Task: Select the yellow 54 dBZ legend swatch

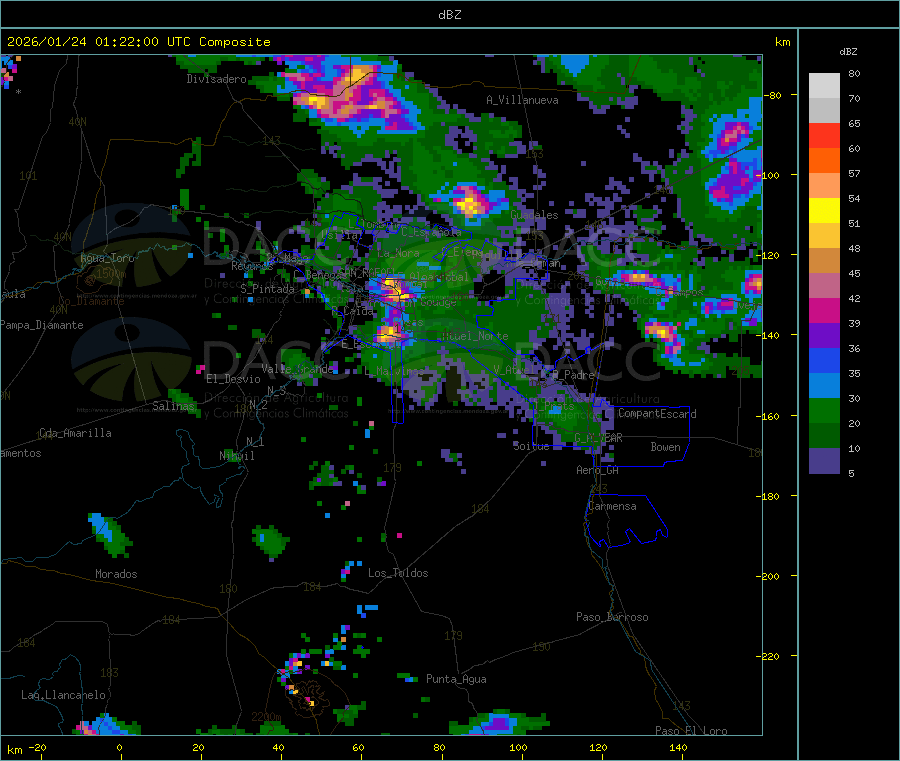Action: coord(824,211)
